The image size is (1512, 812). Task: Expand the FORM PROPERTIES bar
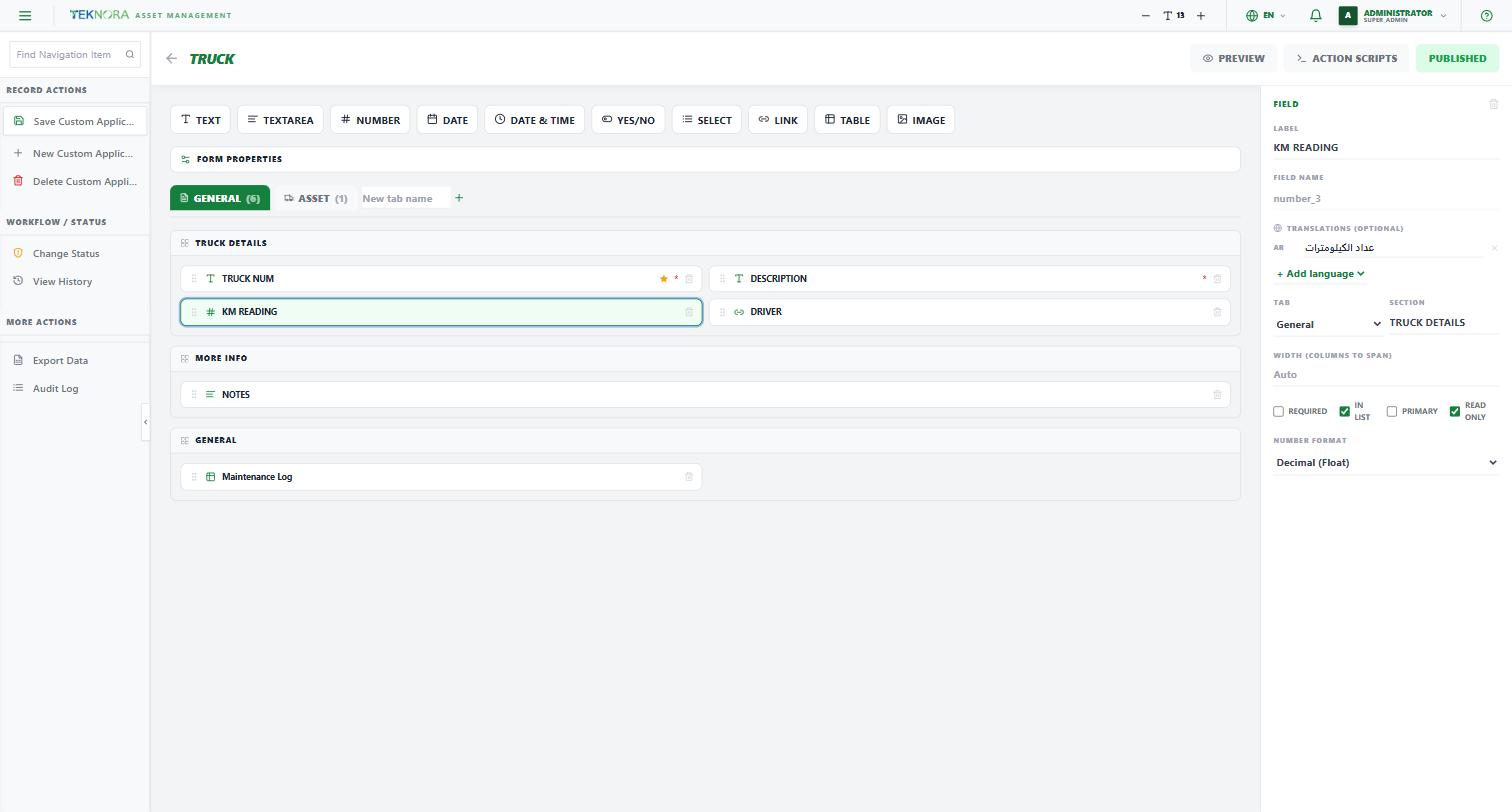pyautogui.click(x=705, y=159)
